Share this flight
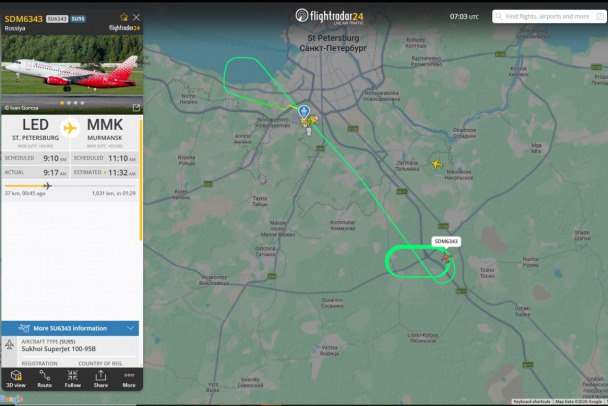The width and height of the screenshot is (608, 406). (x=101, y=379)
